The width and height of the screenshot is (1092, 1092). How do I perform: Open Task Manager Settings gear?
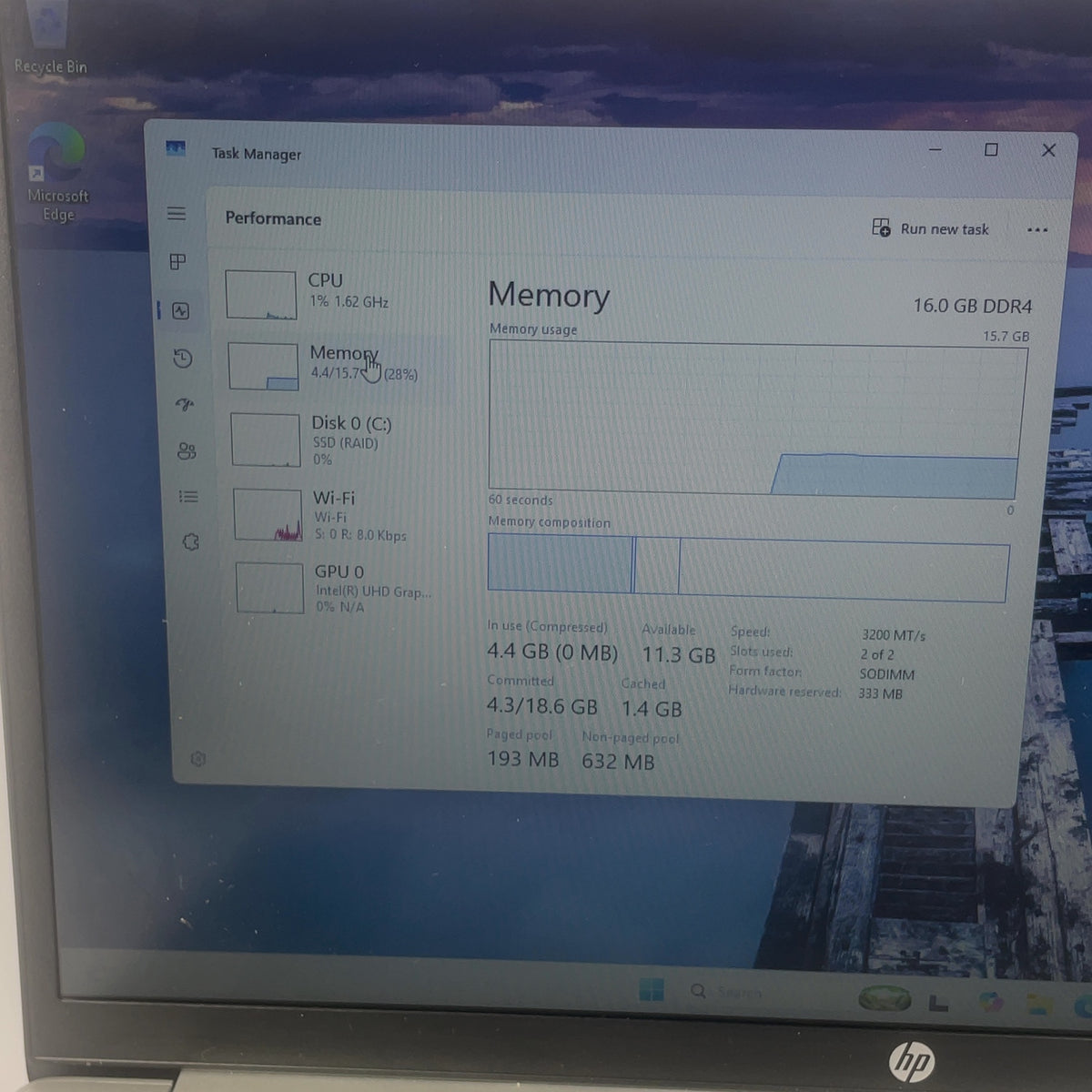coord(197,759)
